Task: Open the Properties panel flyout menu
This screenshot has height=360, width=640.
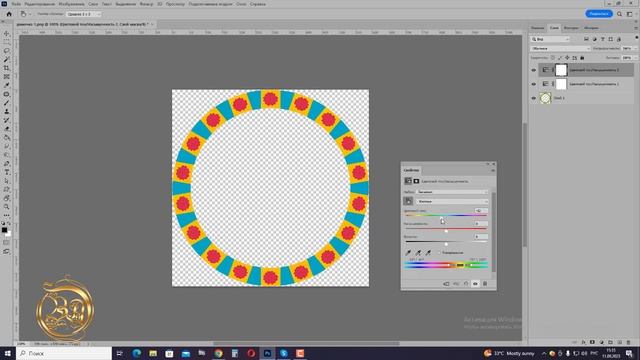Action: pos(493,170)
